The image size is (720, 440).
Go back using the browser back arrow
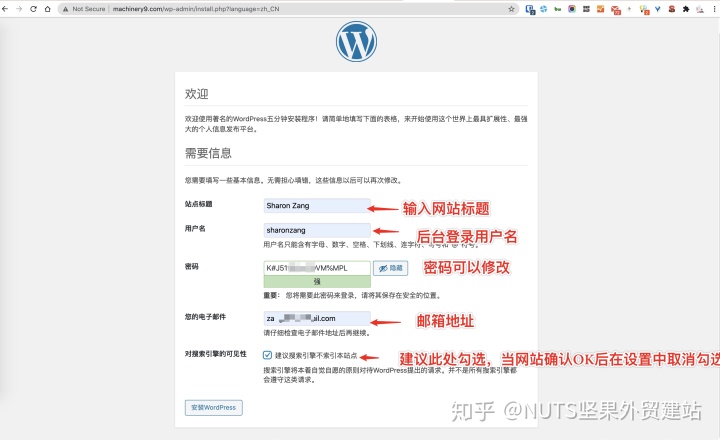tap(5, 9)
